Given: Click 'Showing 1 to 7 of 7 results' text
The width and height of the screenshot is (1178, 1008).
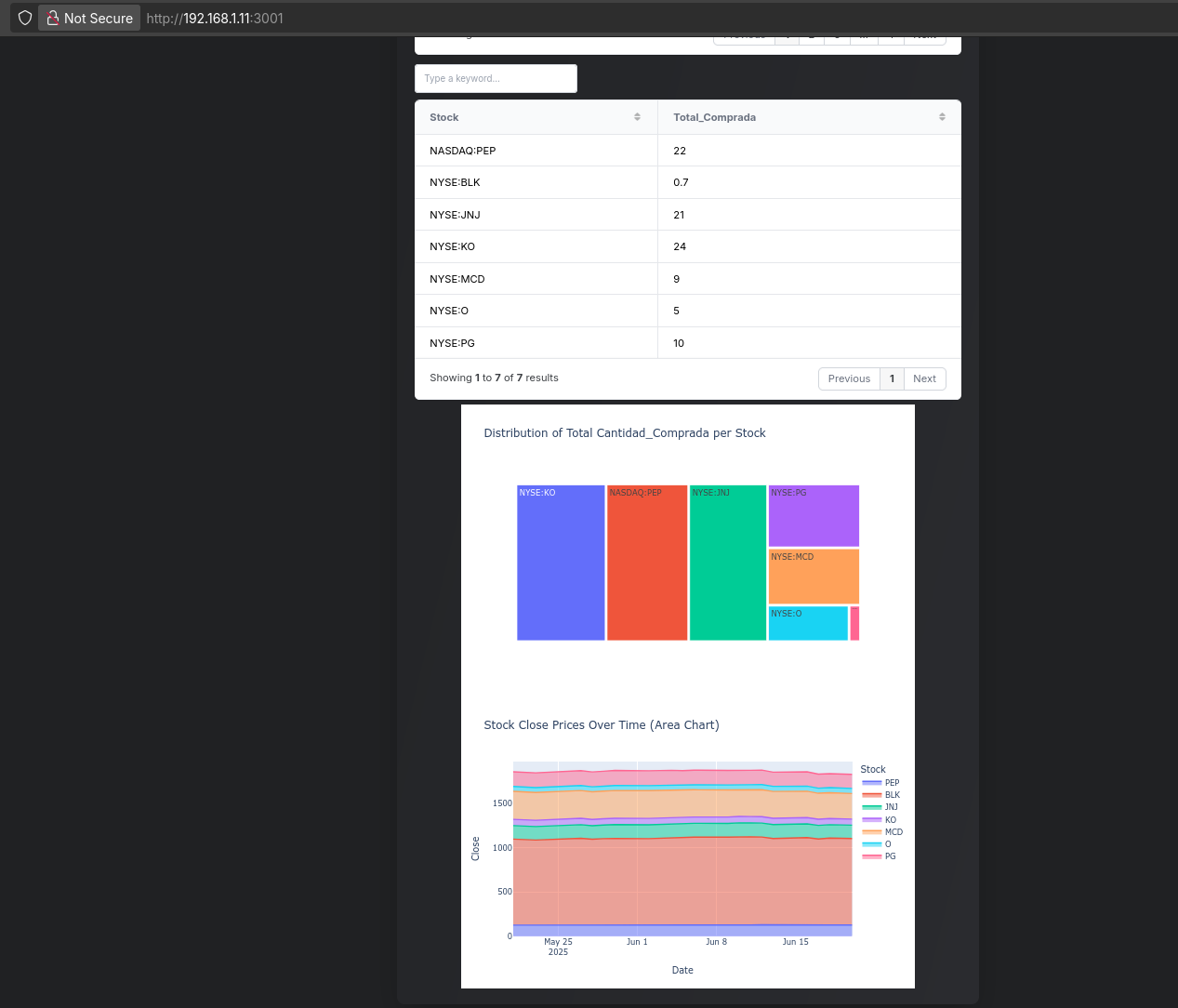Looking at the screenshot, I should click(494, 378).
